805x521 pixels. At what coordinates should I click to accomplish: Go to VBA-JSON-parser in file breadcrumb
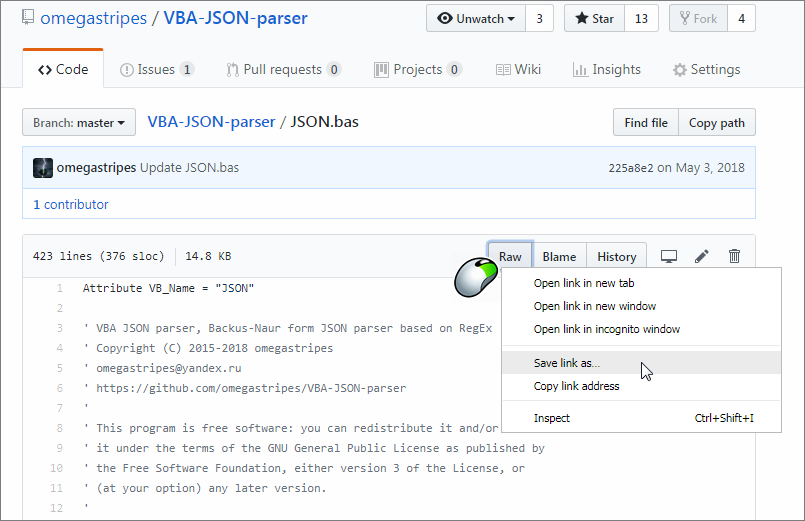[x=212, y=122]
